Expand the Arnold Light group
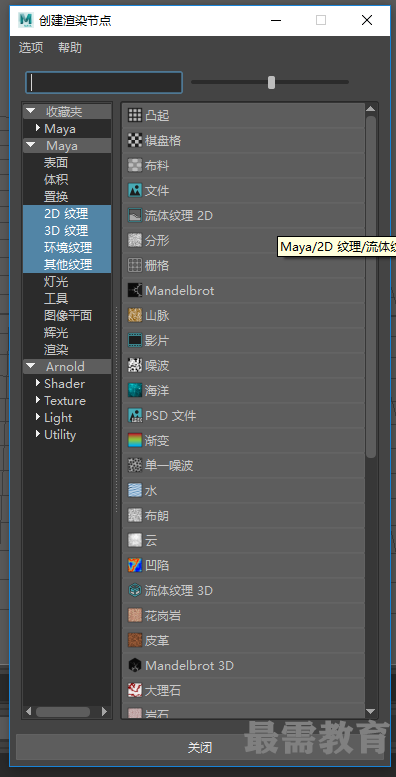 38,417
